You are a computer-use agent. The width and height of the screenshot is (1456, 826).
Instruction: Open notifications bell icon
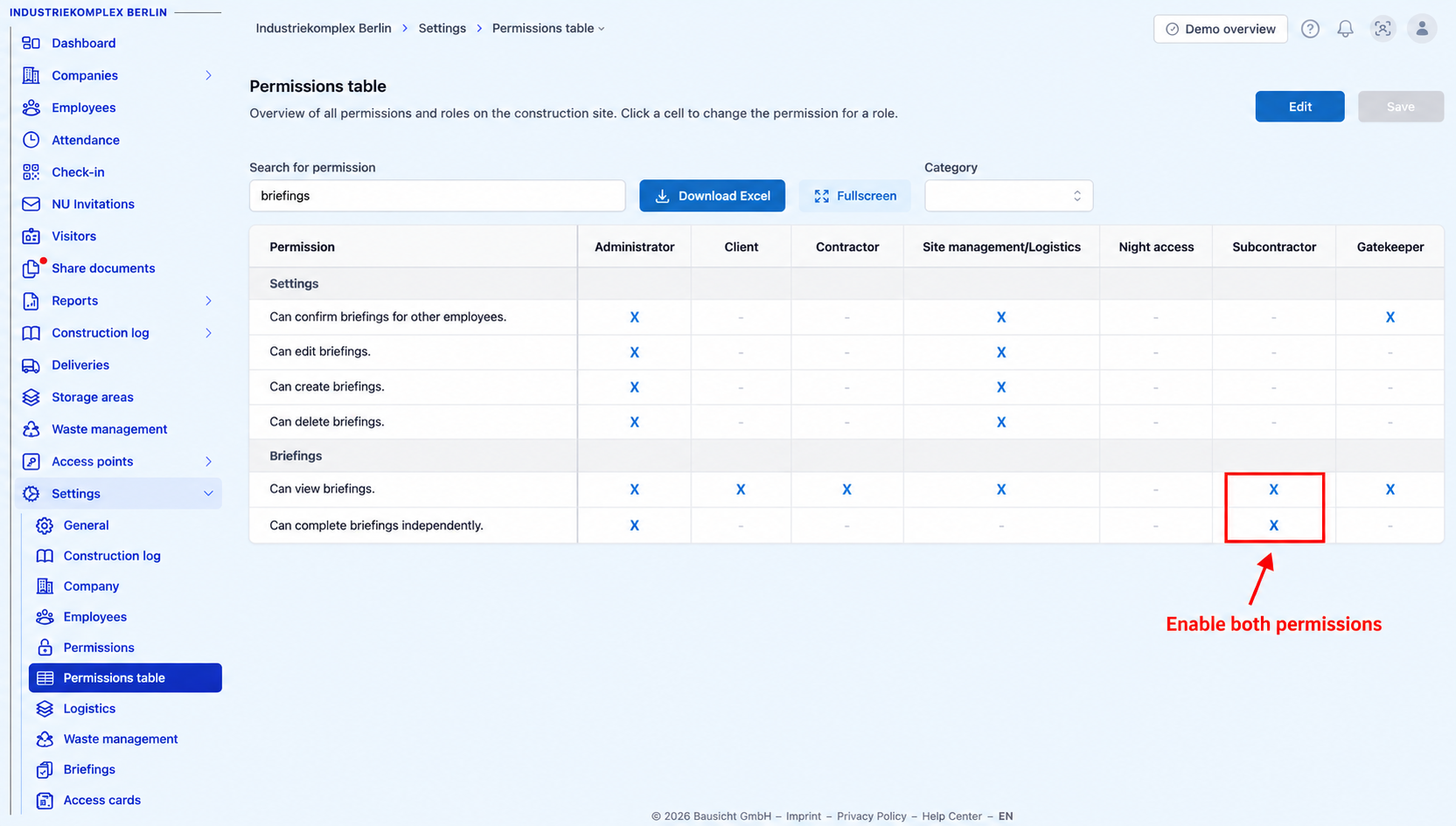tap(1345, 29)
